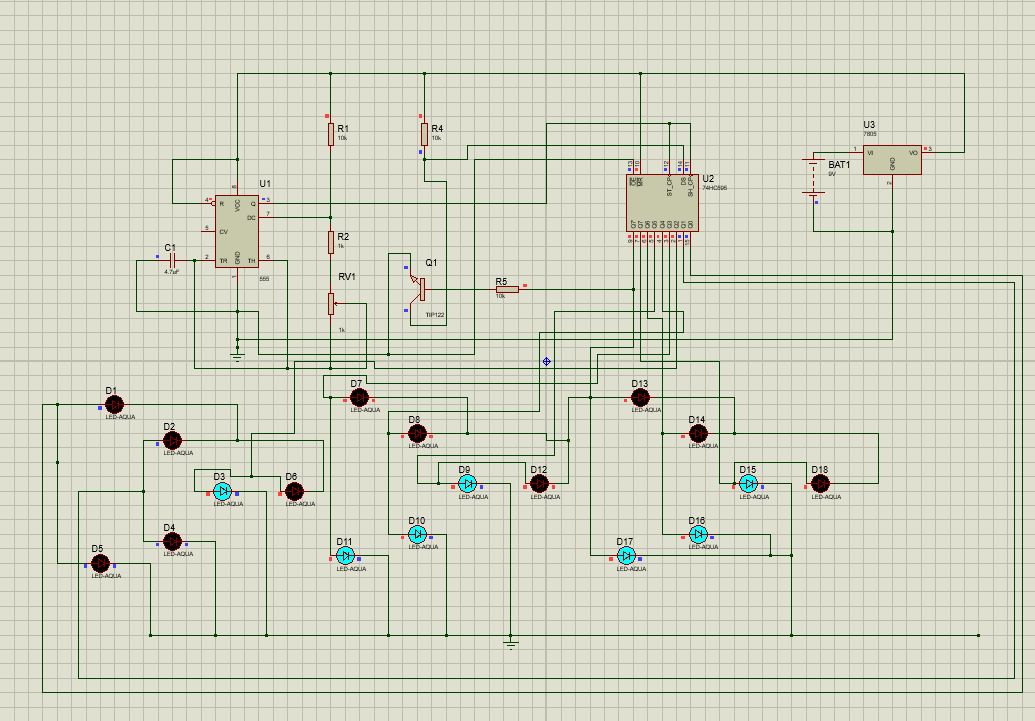Click the 74HC595 part label
The height and width of the screenshot is (721, 1035).
(715, 188)
